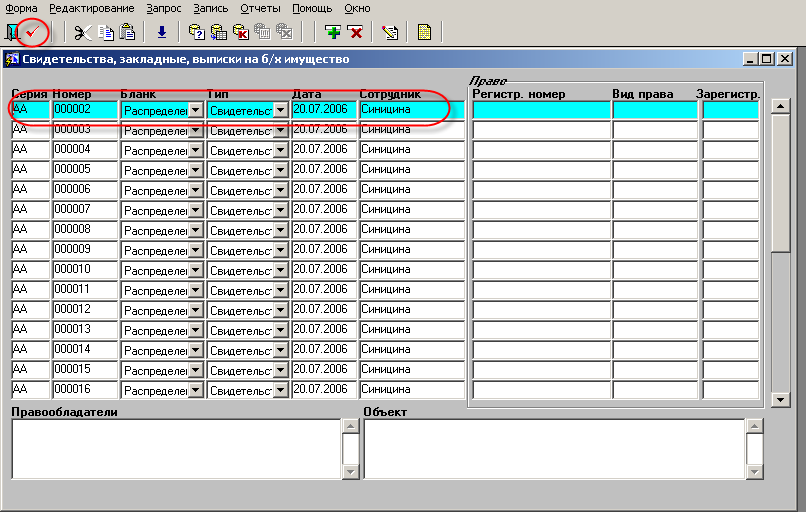Open the Редактирование menu
The width and height of the screenshot is (806, 512).
point(91,9)
